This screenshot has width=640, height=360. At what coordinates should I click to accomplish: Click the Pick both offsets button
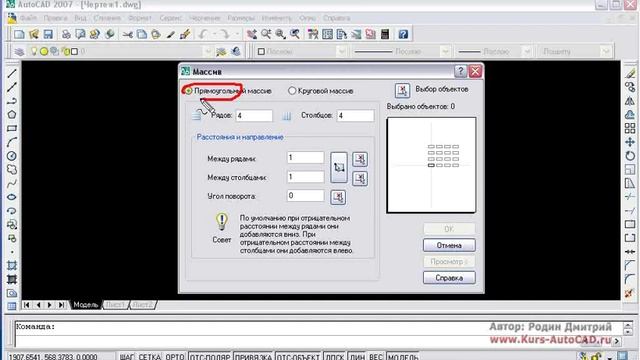[339, 167]
